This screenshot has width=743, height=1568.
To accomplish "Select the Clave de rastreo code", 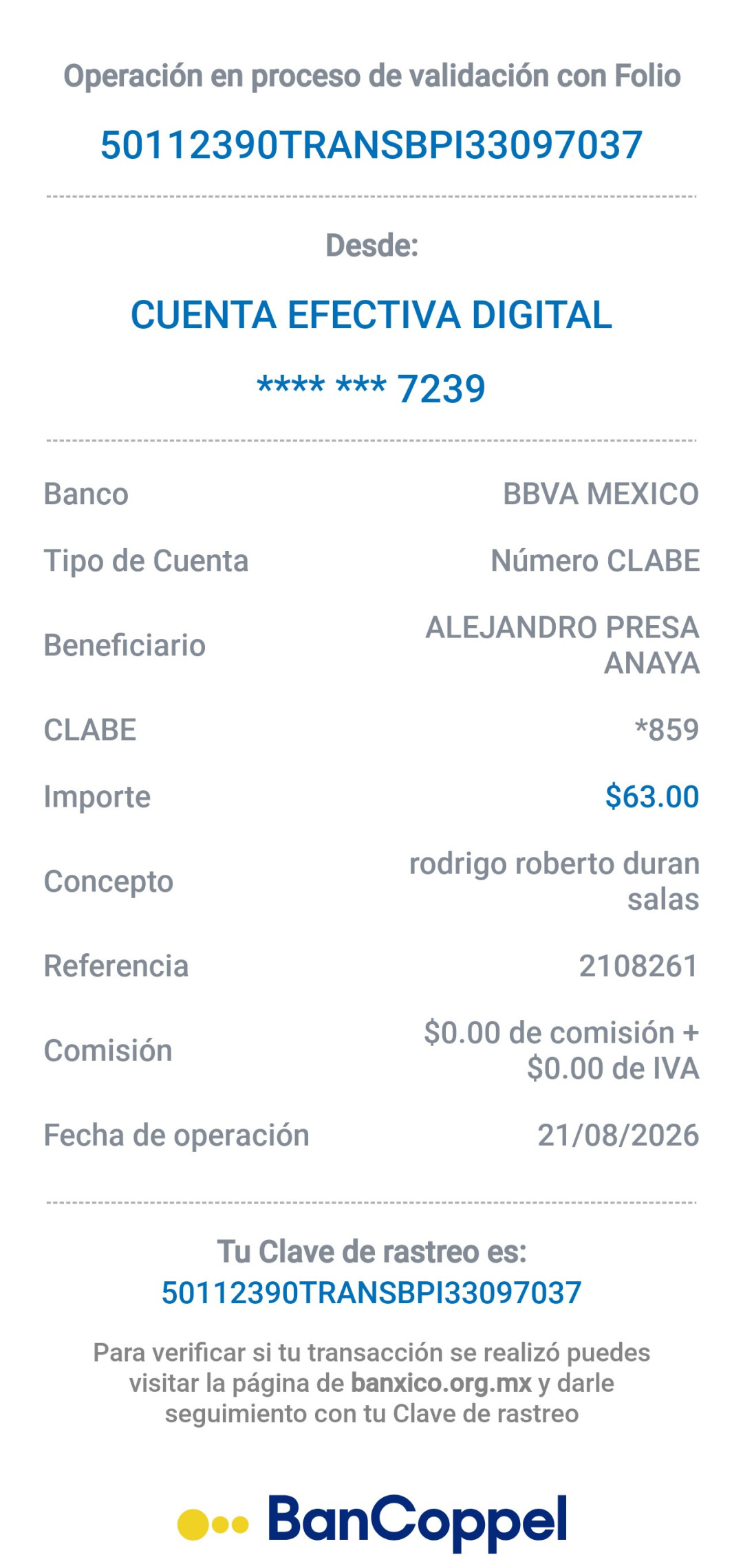I will (371, 1293).
